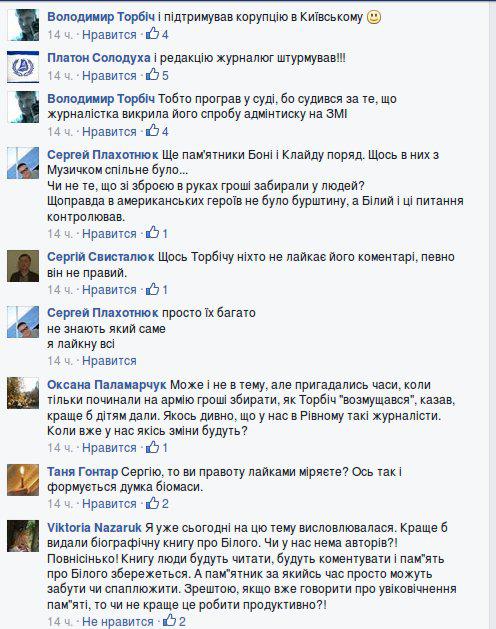
Task: Like Таня Гонтар's comment with 'Нравится'
Action: tap(109, 504)
